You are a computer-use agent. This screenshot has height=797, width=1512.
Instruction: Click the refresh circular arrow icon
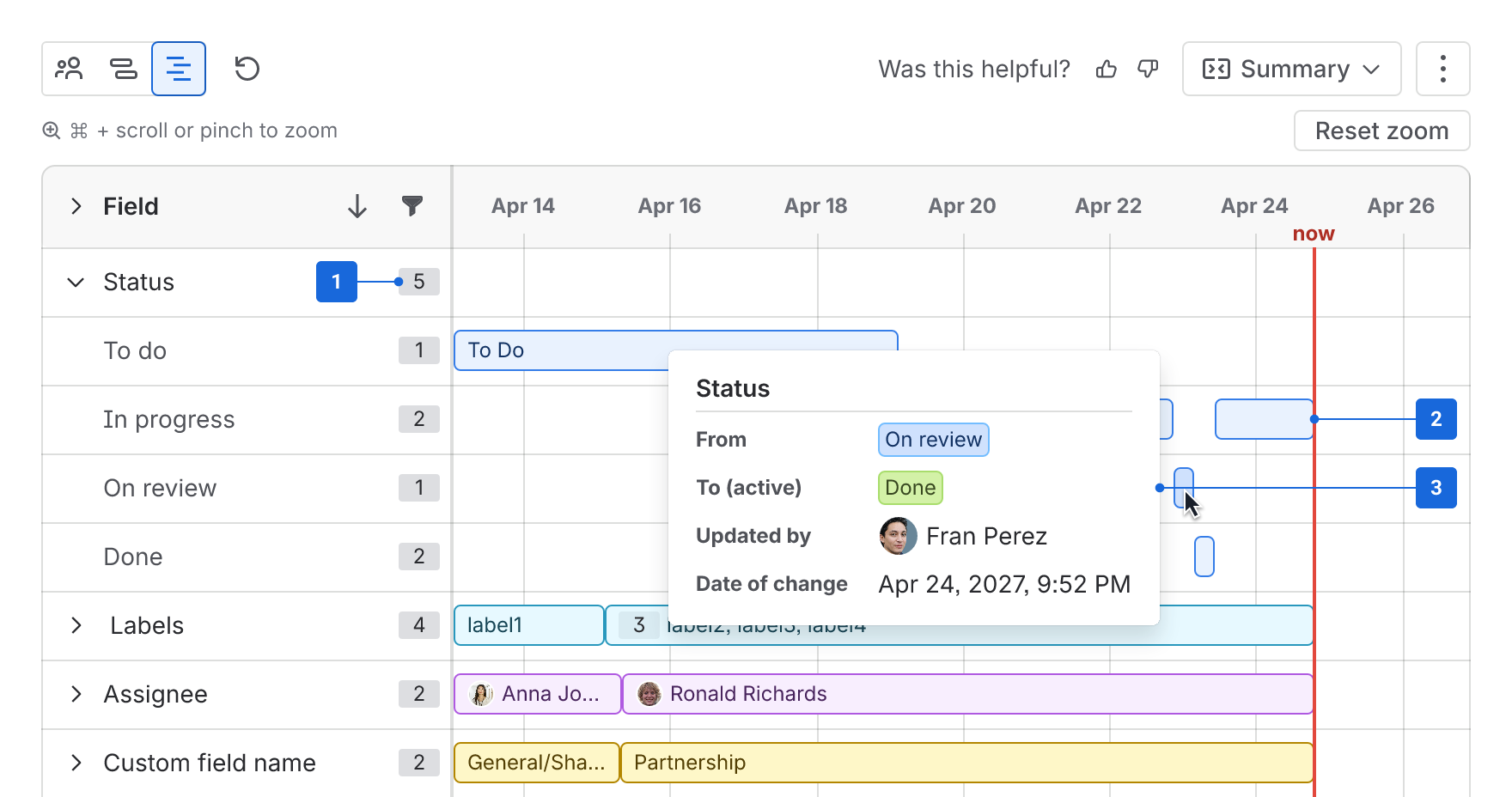[247, 69]
